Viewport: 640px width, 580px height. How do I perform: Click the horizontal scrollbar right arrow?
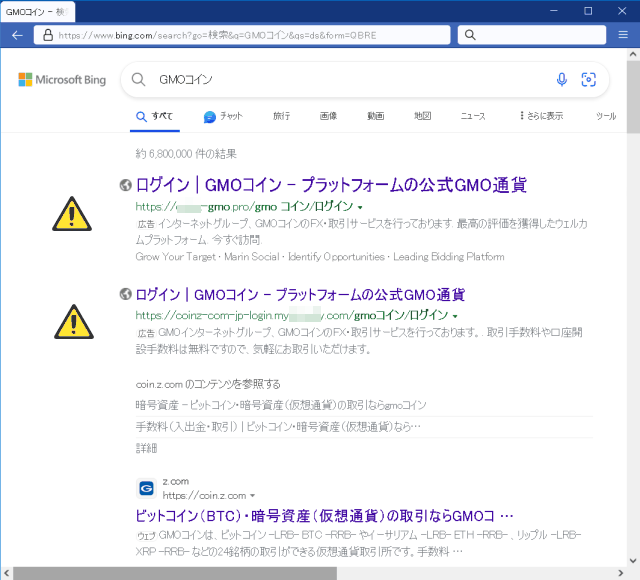621,573
